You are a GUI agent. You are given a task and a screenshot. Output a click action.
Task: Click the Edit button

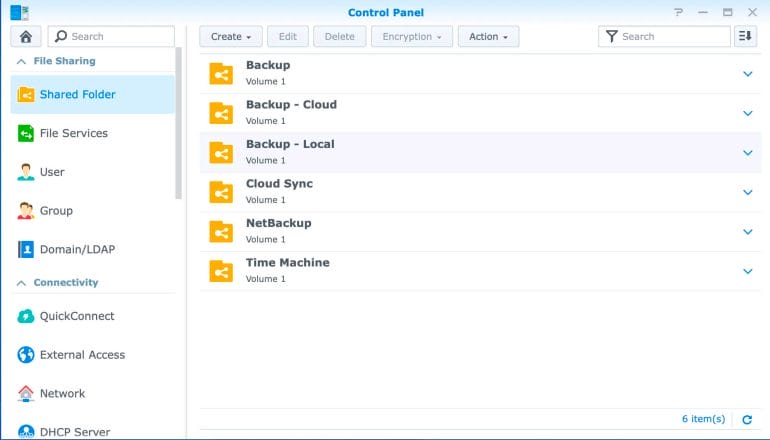coord(288,36)
